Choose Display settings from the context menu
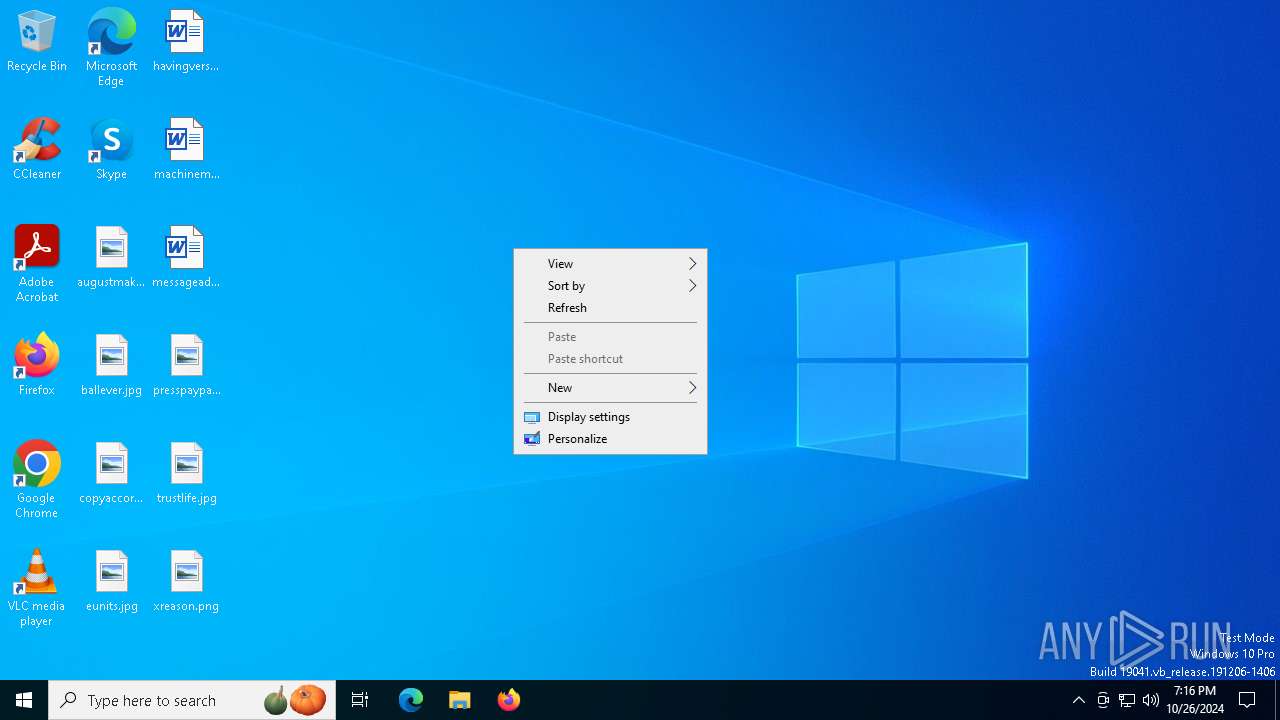This screenshot has width=1280, height=720. click(610, 417)
